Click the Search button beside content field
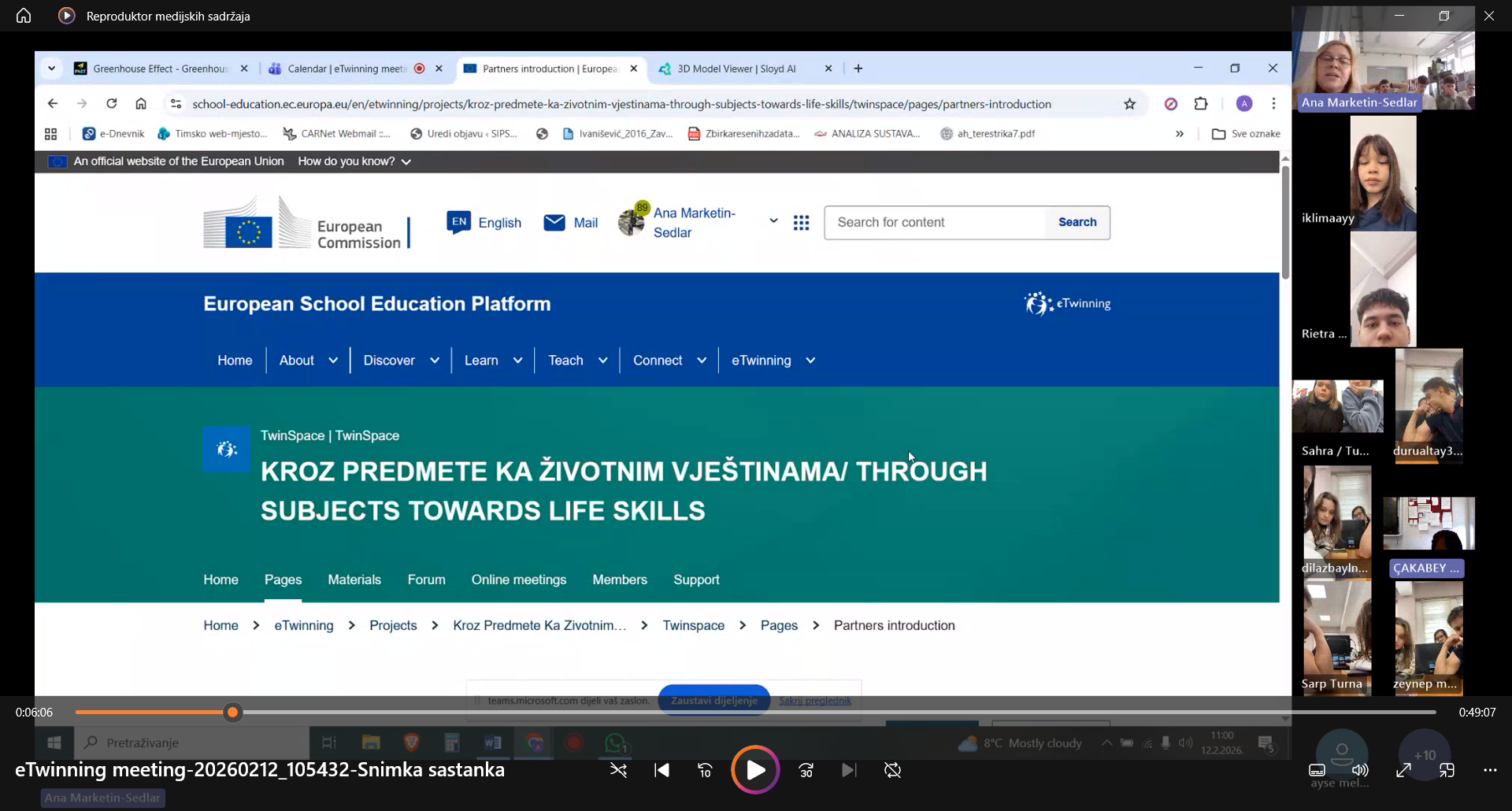The image size is (1512, 811). pyautogui.click(x=1077, y=223)
